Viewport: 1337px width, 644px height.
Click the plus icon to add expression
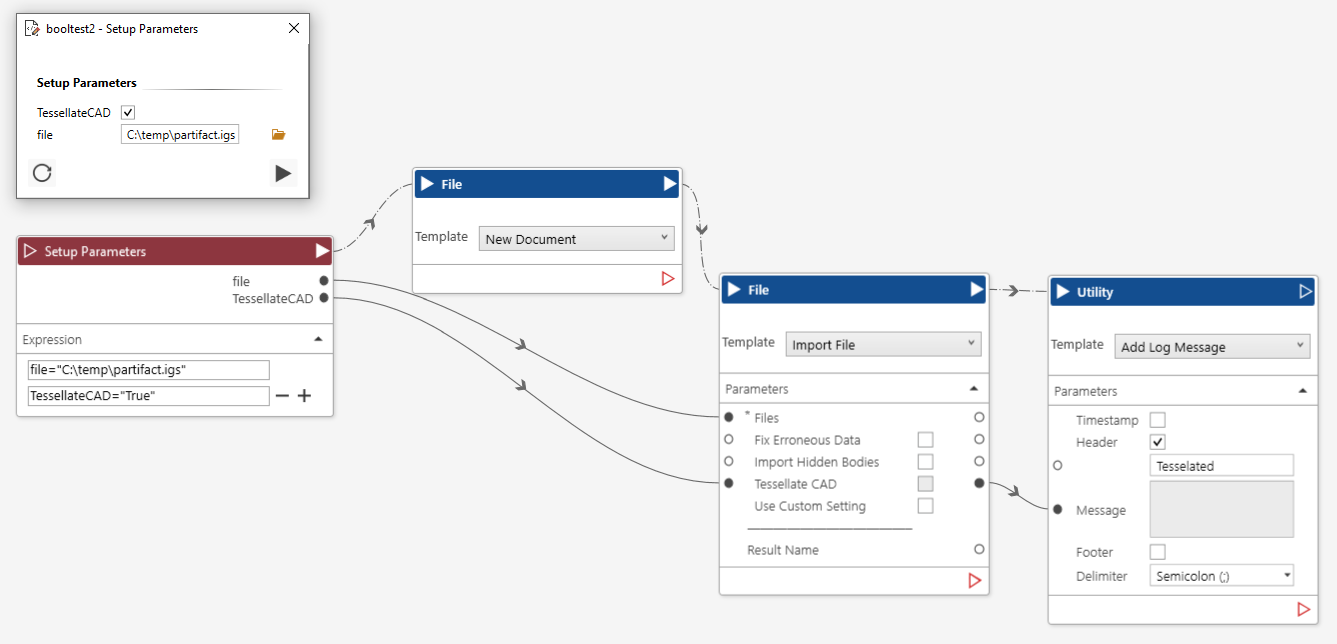(304, 396)
